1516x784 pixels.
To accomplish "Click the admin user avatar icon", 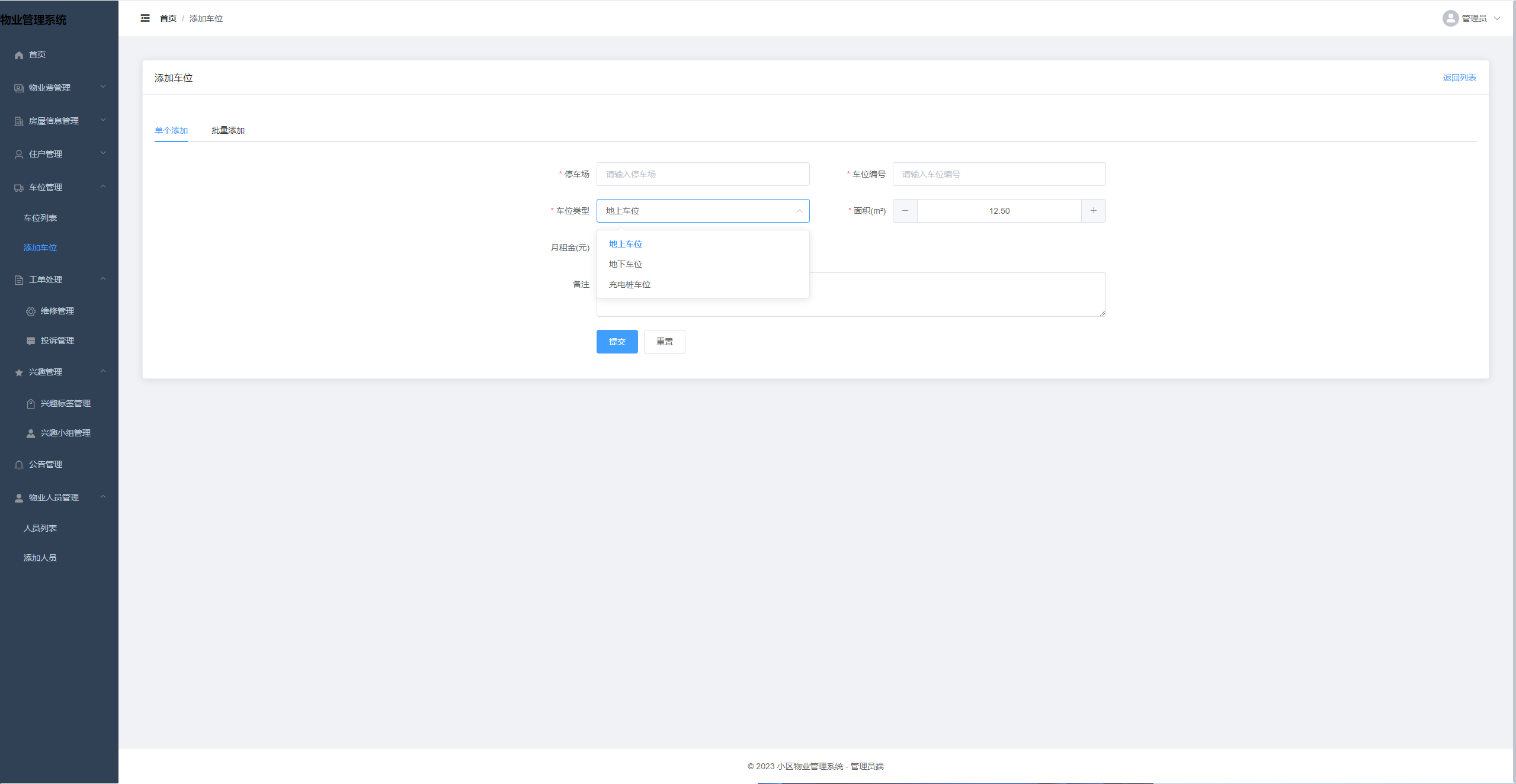I will pyautogui.click(x=1450, y=18).
